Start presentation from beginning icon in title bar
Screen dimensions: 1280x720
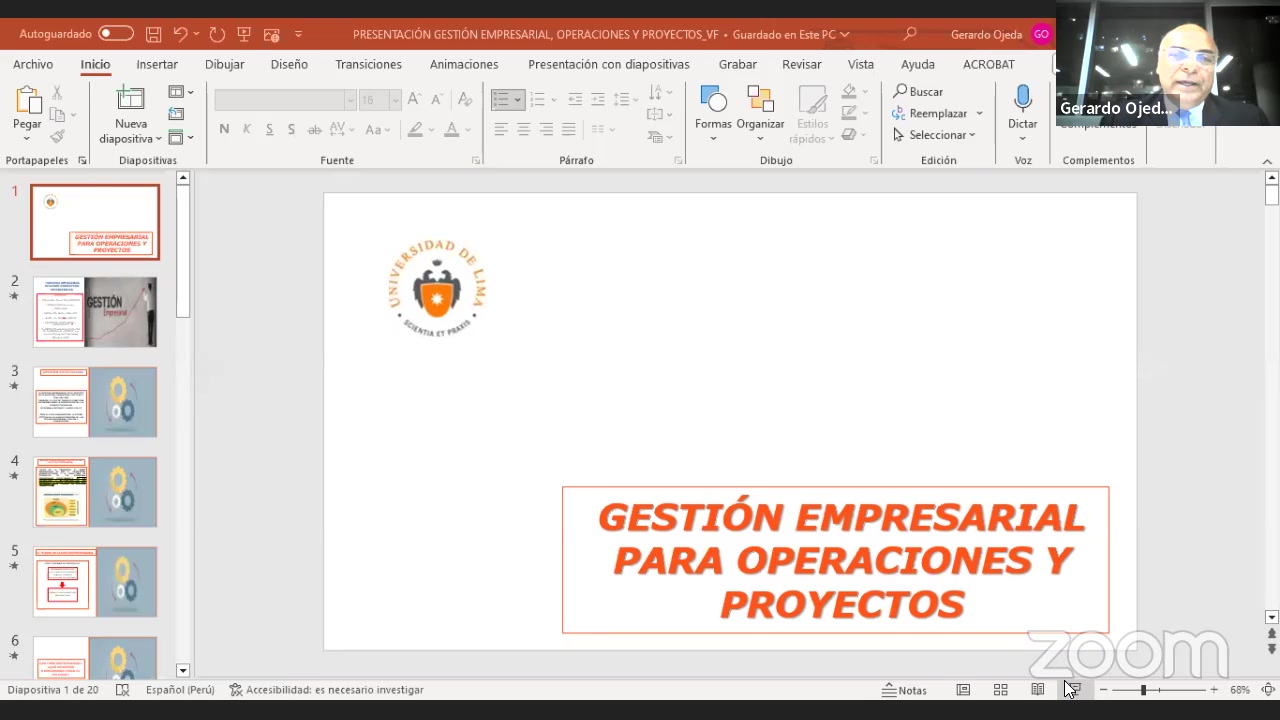pyautogui.click(x=244, y=34)
